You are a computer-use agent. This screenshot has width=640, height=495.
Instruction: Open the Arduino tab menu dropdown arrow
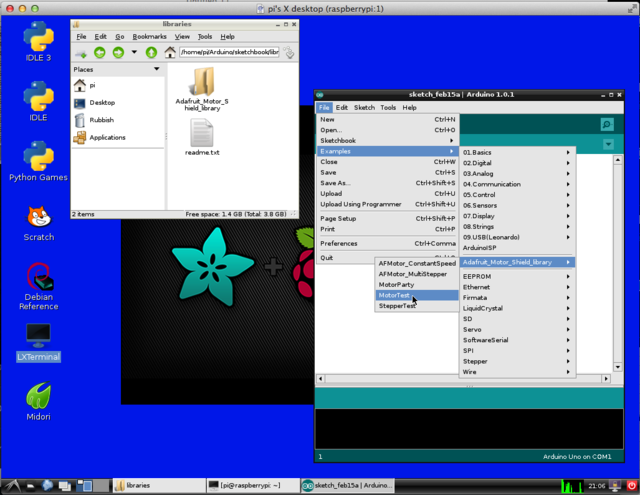[x=607, y=145]
